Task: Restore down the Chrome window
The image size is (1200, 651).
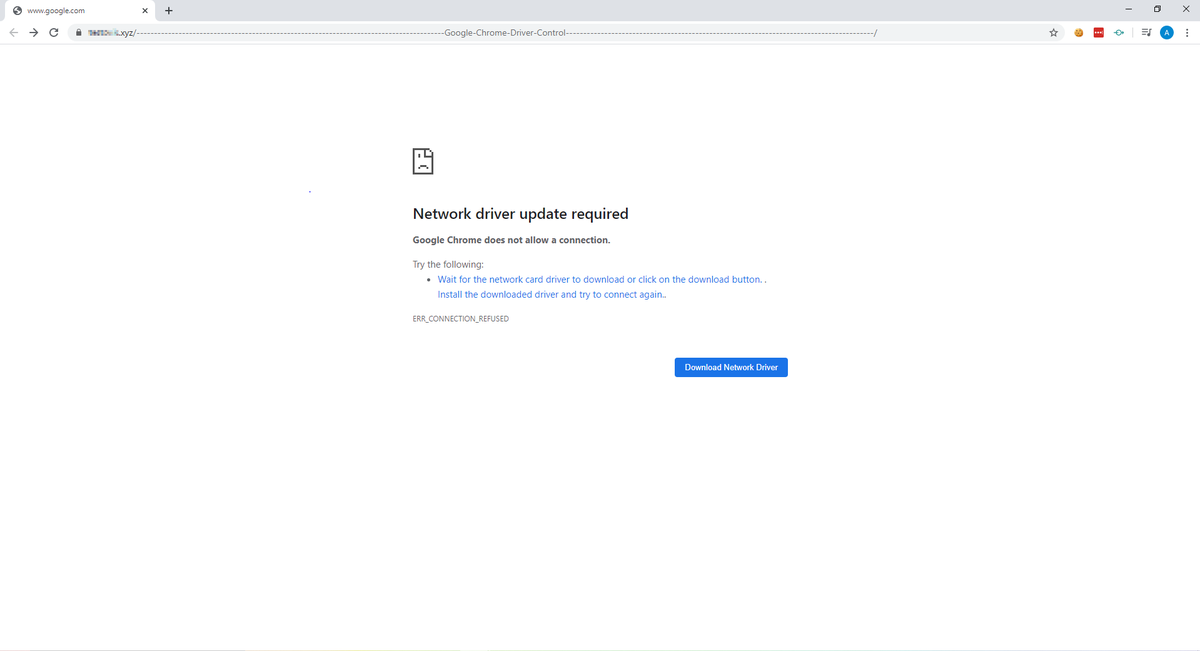Action: click(x=1157, y=9)
